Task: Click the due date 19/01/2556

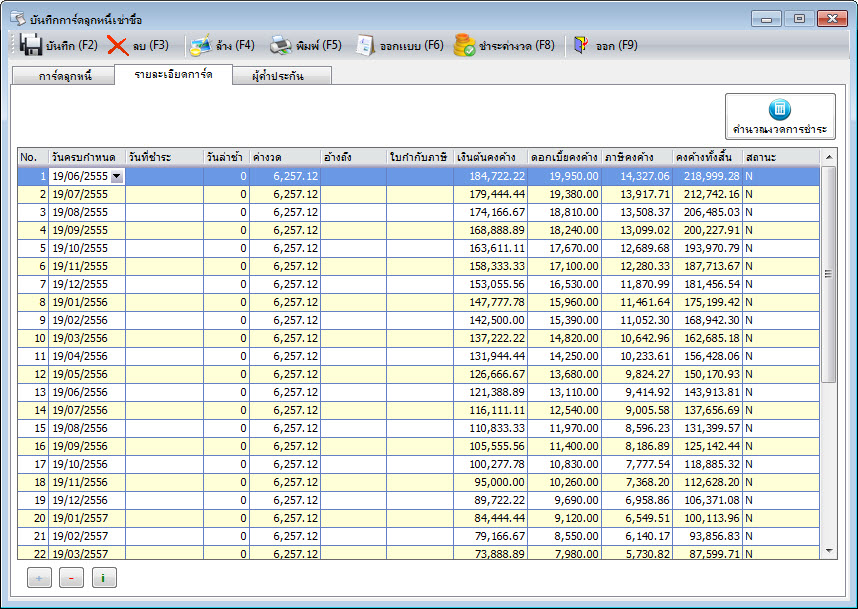Action: click(88, 302)
